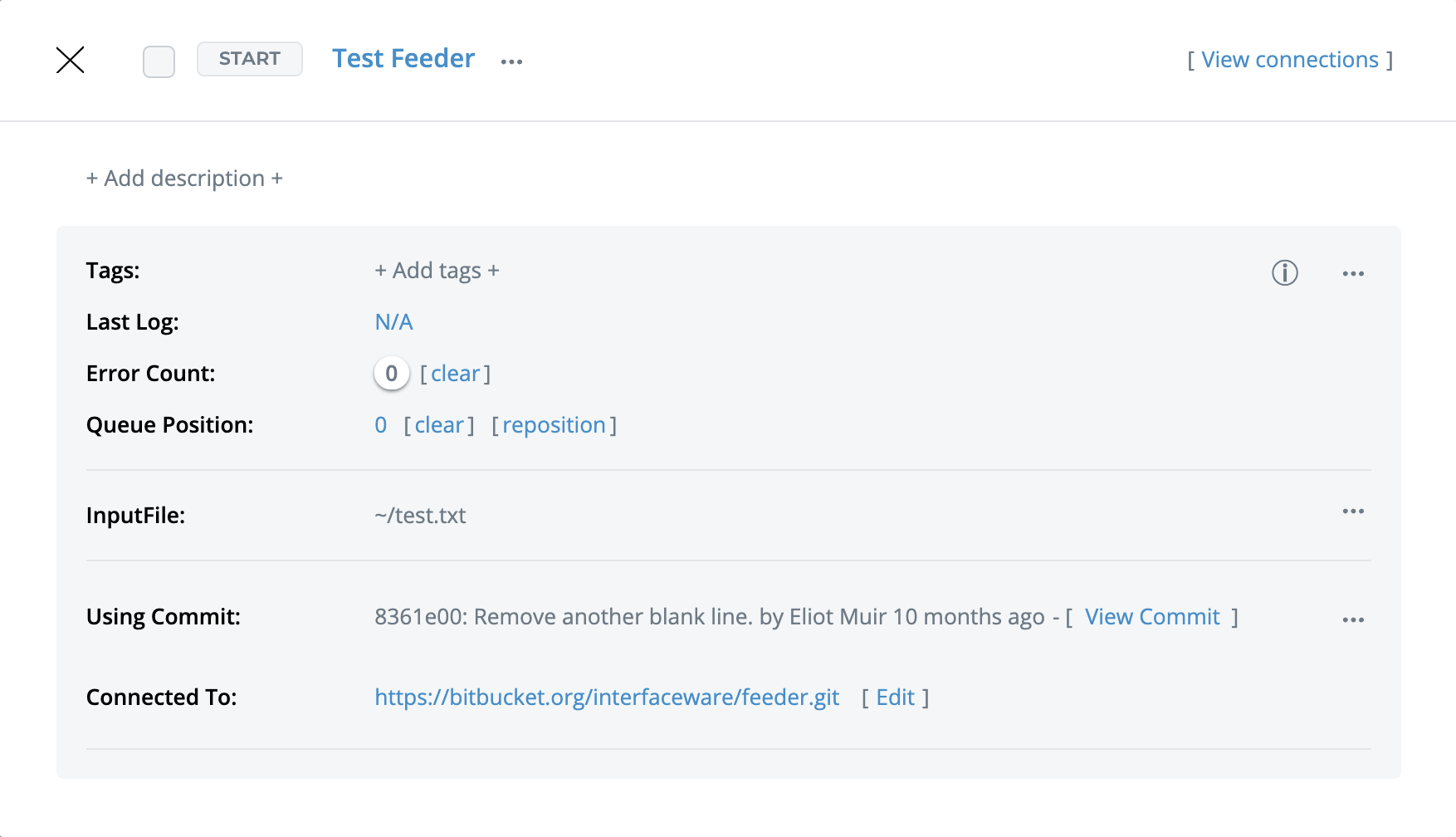Clear the Error Count
1456x837 pixels.
click(x=455, y=374)
